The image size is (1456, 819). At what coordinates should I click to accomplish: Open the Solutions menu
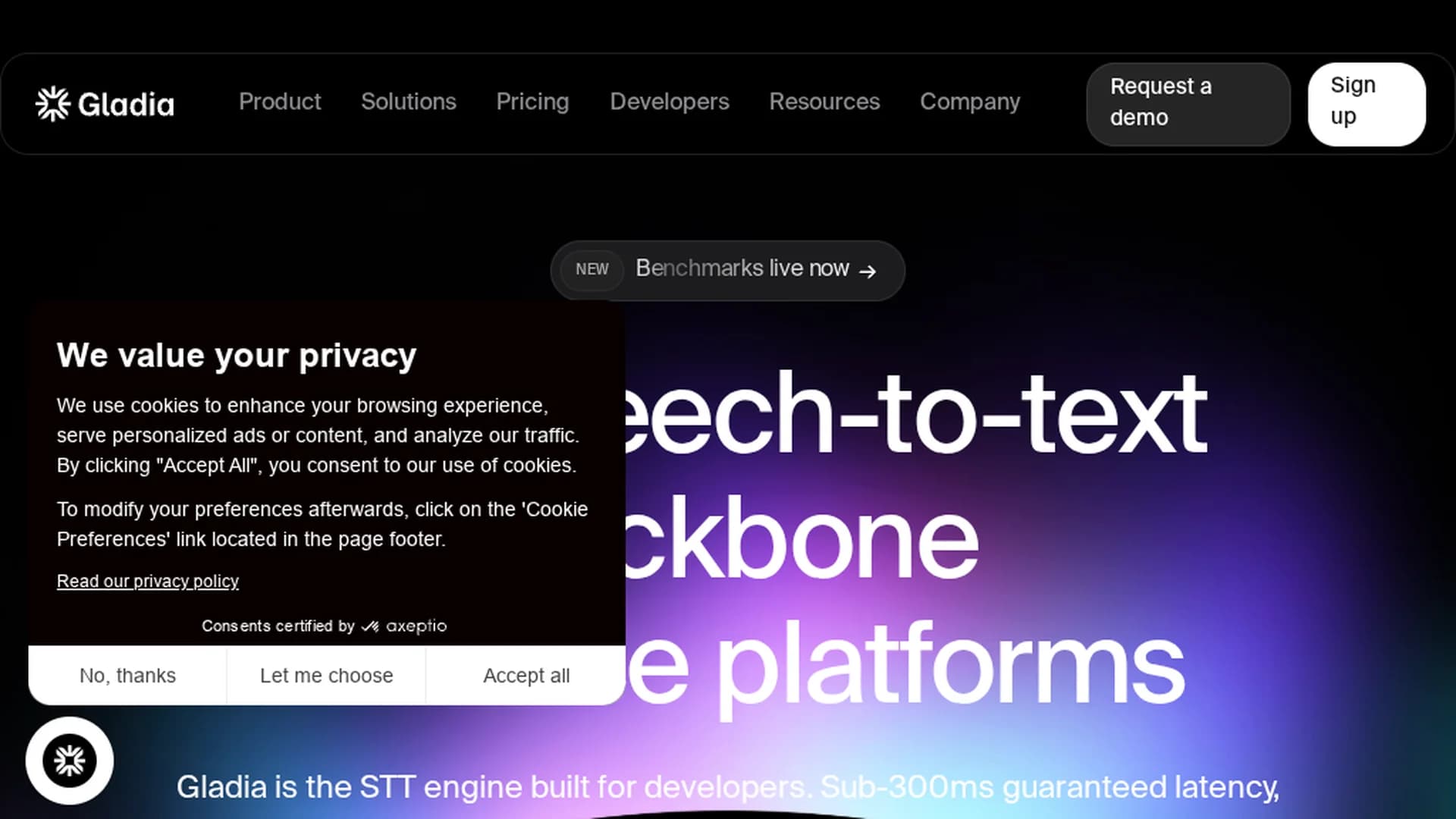[x=408, y=102]
